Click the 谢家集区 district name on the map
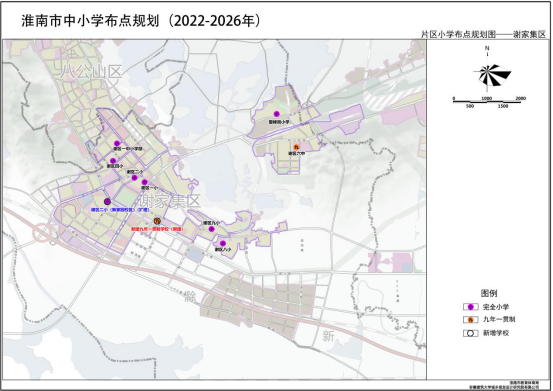This screenshot has width=553, height=391. point(170,201)
